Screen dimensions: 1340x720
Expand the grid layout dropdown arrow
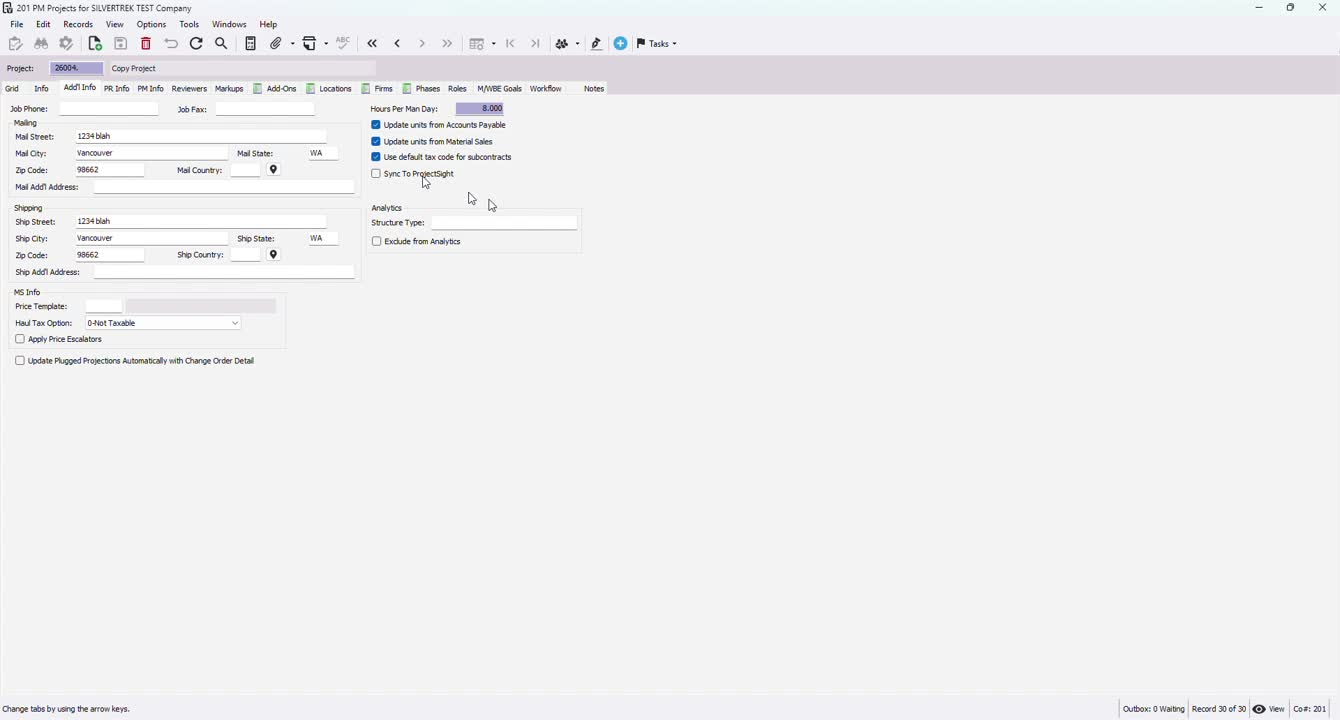494,44
